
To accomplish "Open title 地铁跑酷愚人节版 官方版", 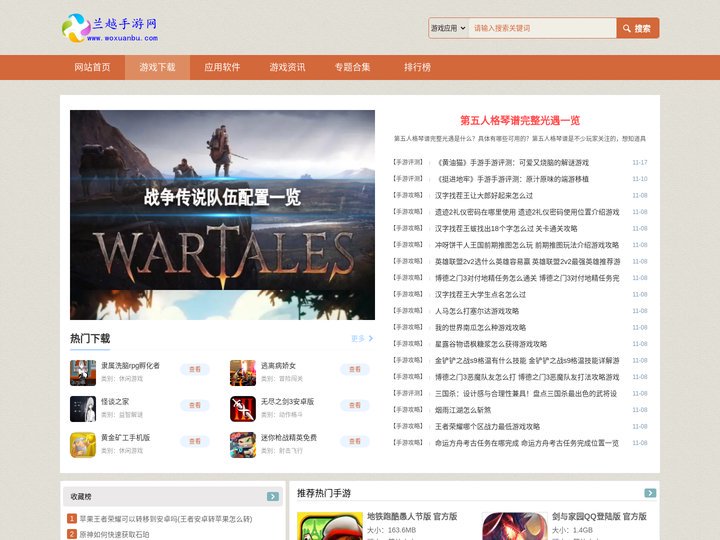I will pos(412,517).
